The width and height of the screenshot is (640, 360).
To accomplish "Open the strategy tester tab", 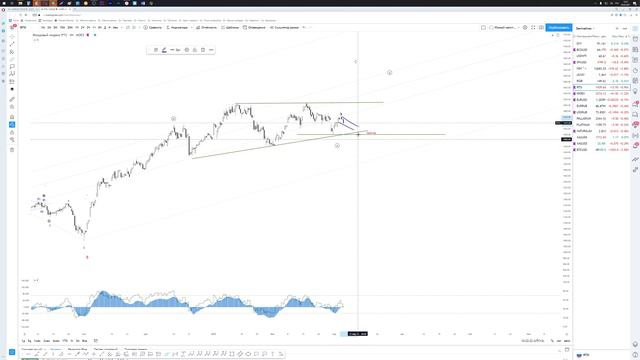I will [105, 349].
